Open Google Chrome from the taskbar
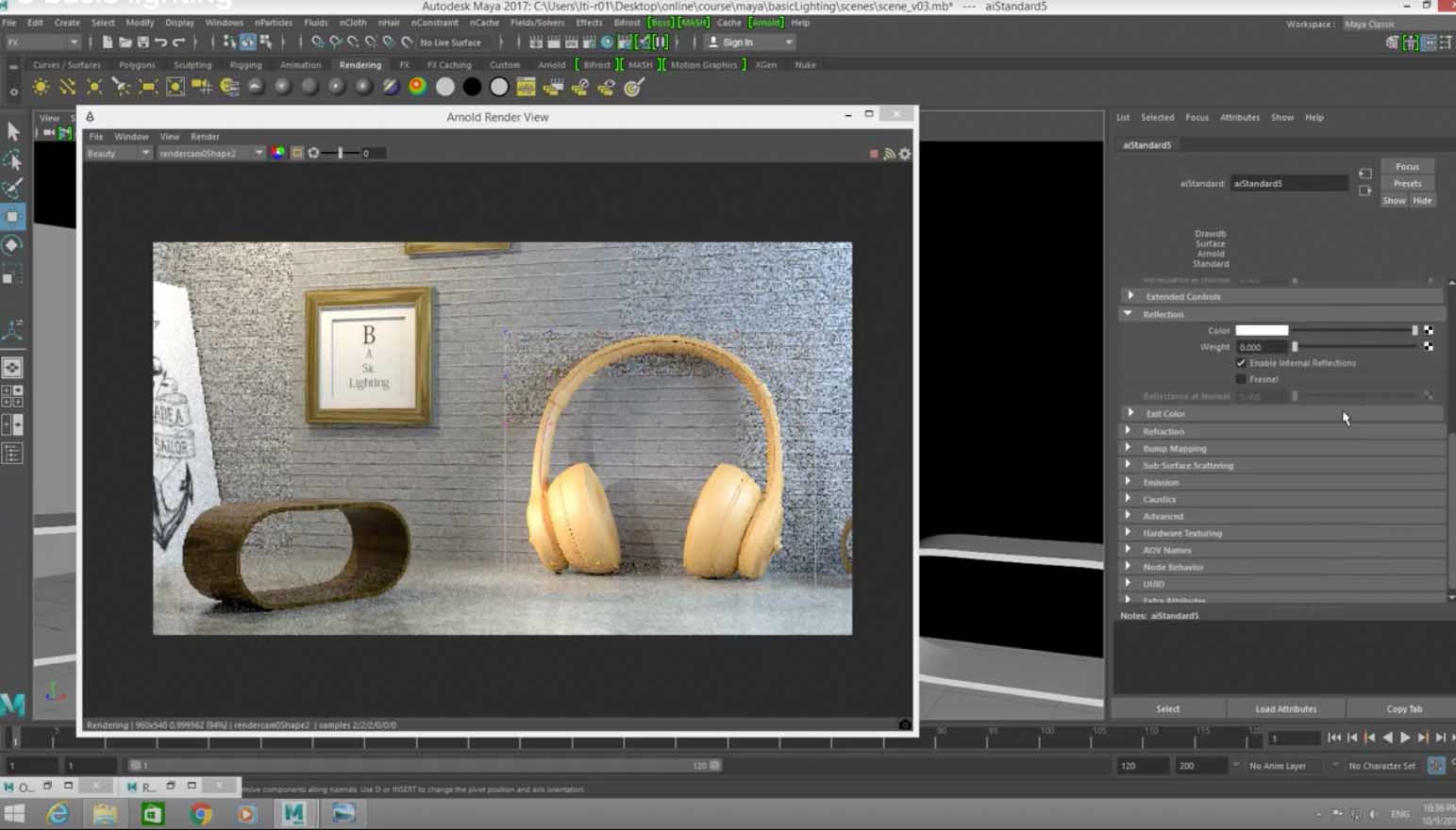Image resolution: width=1456 pixels, height=830 pixels. pyautogui.click(x=200, y=813)
